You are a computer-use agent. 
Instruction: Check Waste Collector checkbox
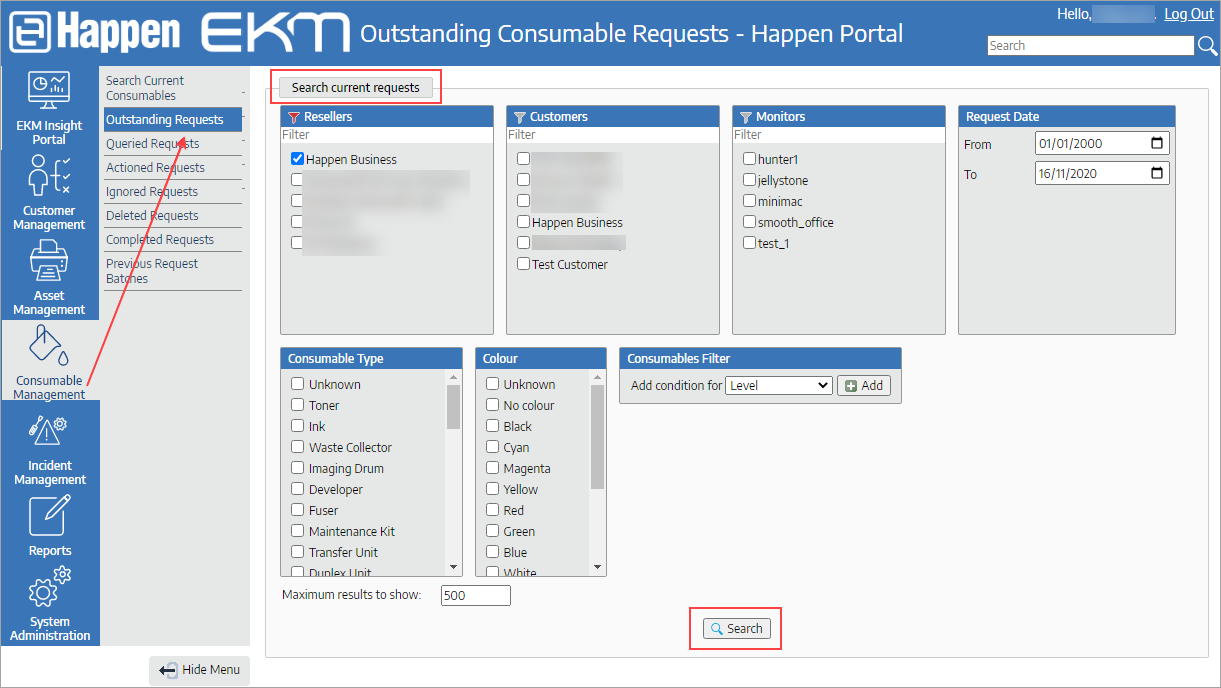[298, 447]
